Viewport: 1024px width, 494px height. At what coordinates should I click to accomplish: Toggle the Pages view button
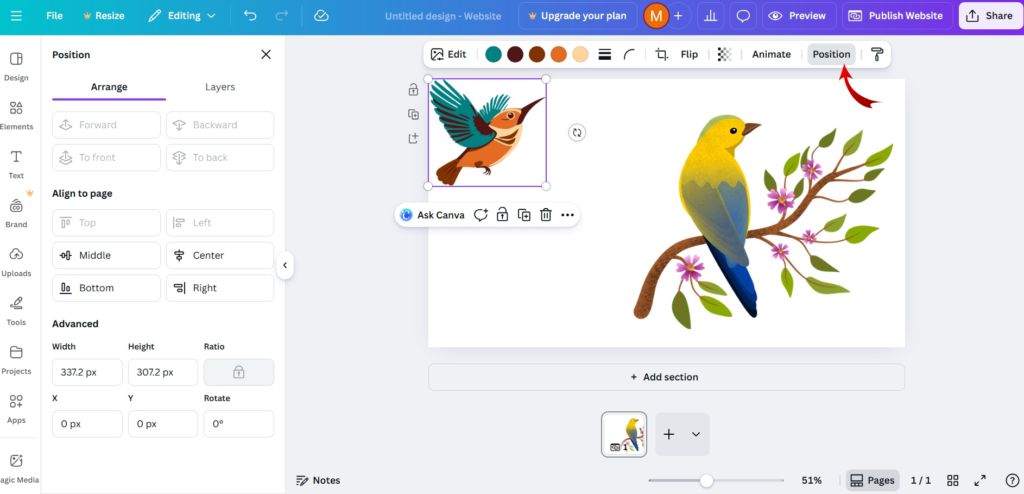coord(872,480)
